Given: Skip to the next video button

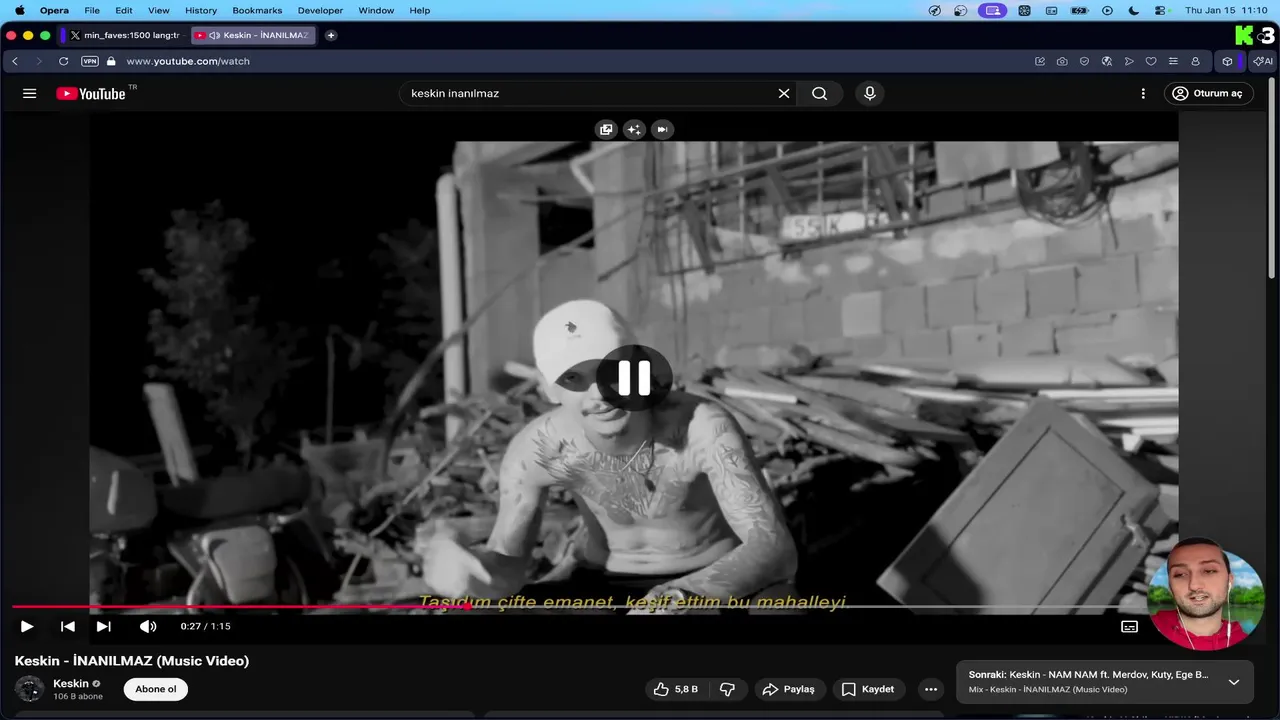Looking at the screenshot, I should coord(104,626).
